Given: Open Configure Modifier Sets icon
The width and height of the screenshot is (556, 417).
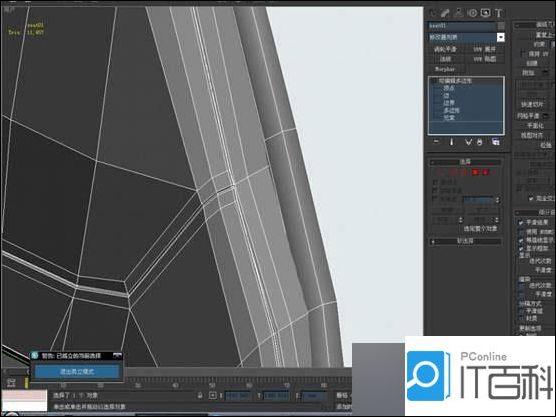Looking at the screenshot, I should tap(496, 142).
